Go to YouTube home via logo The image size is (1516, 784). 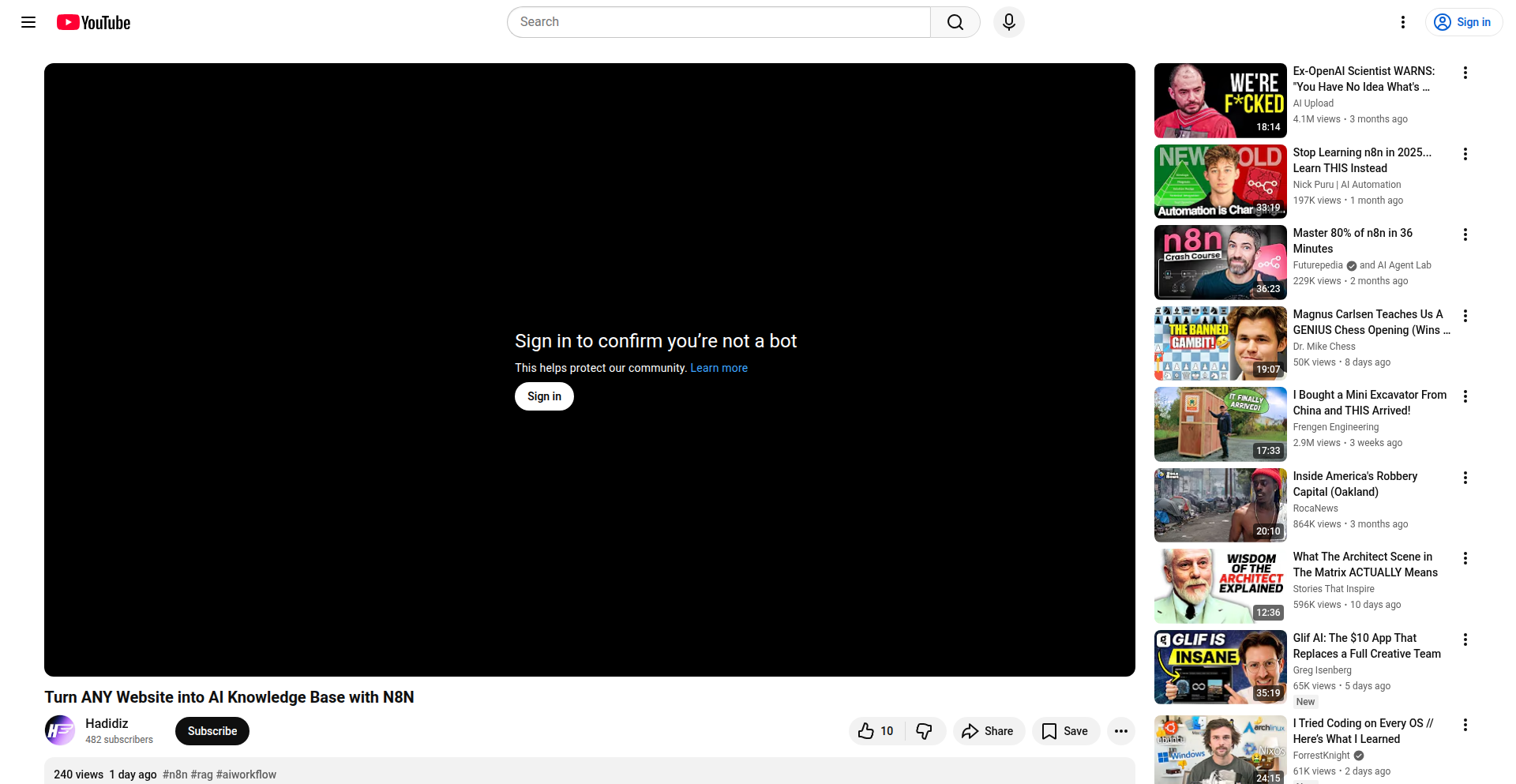tap(93, 22)
